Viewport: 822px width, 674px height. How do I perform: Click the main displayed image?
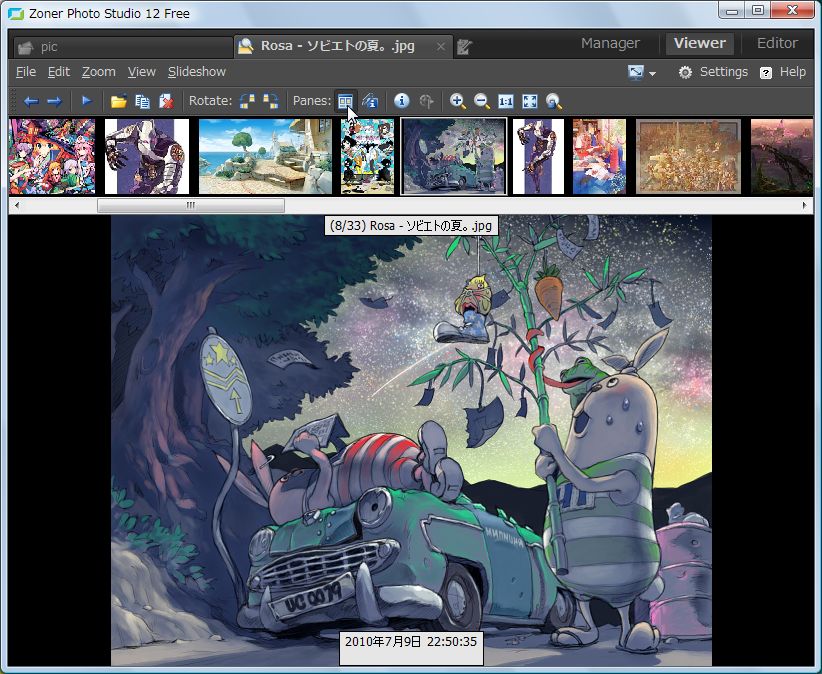[411, 440]
